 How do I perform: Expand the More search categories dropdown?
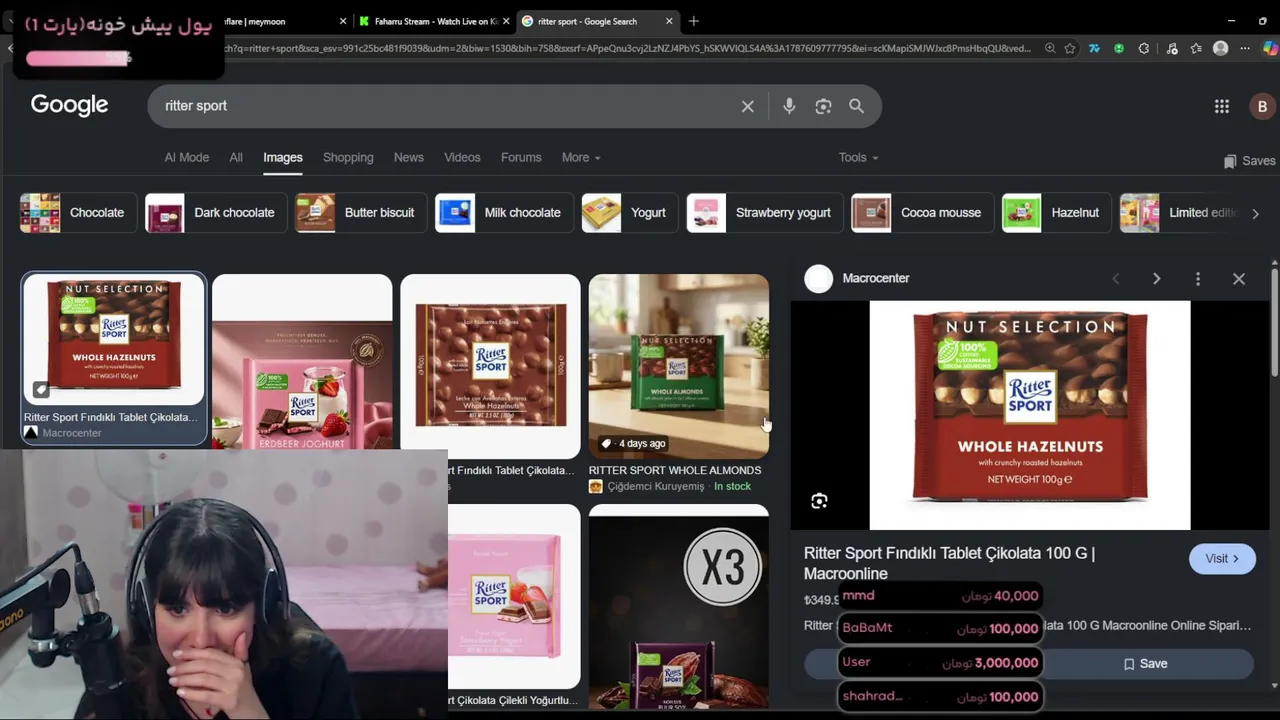[x=581, y=158]
